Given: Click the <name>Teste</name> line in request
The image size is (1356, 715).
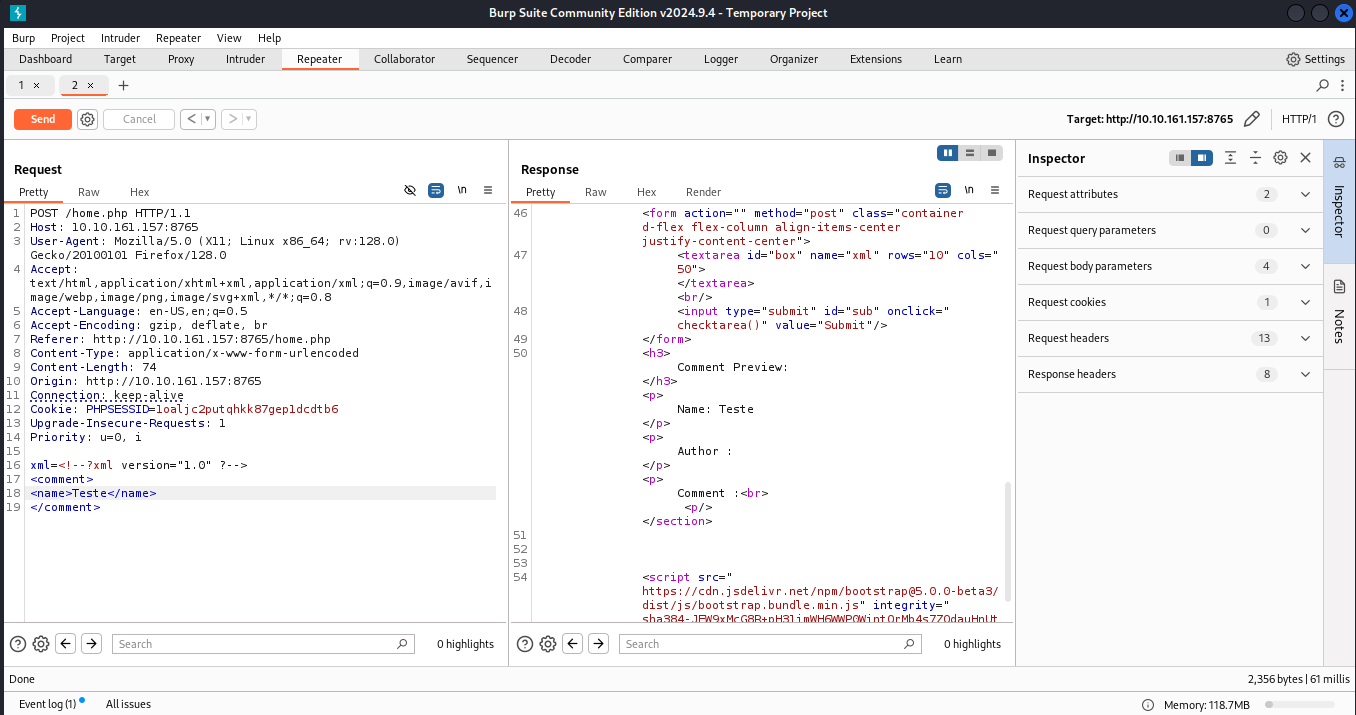Looking at the screenshot, I should [x=94, y=493].
